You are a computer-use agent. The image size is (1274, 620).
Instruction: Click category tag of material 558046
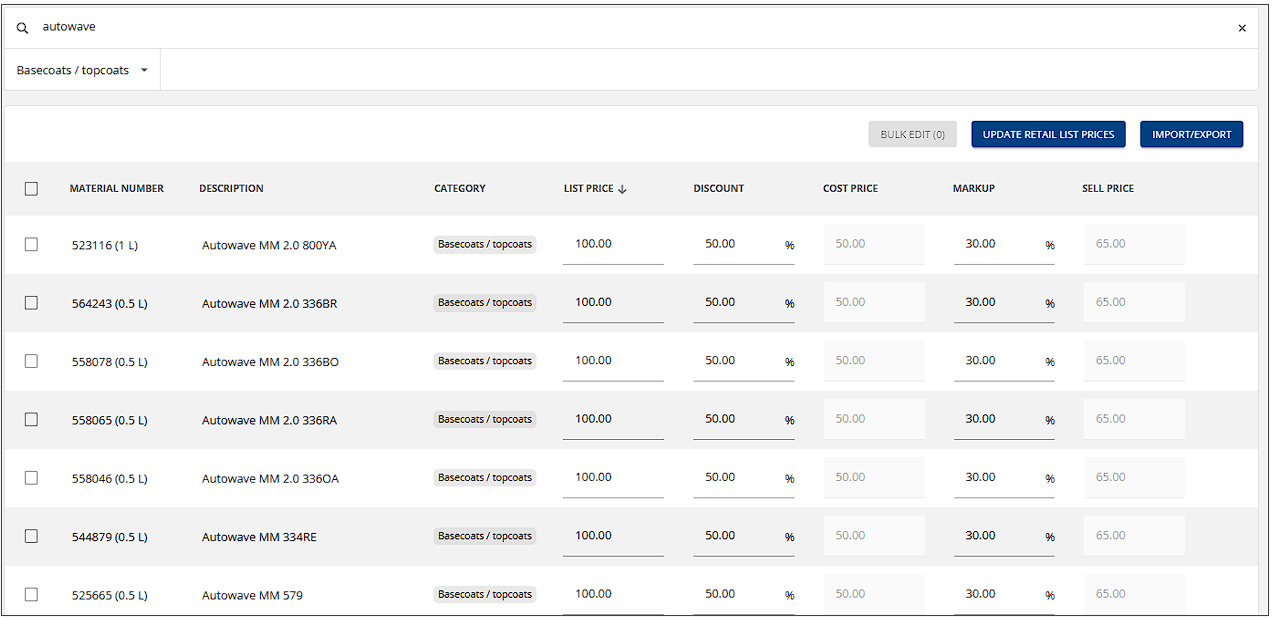(x=485, y=478)
